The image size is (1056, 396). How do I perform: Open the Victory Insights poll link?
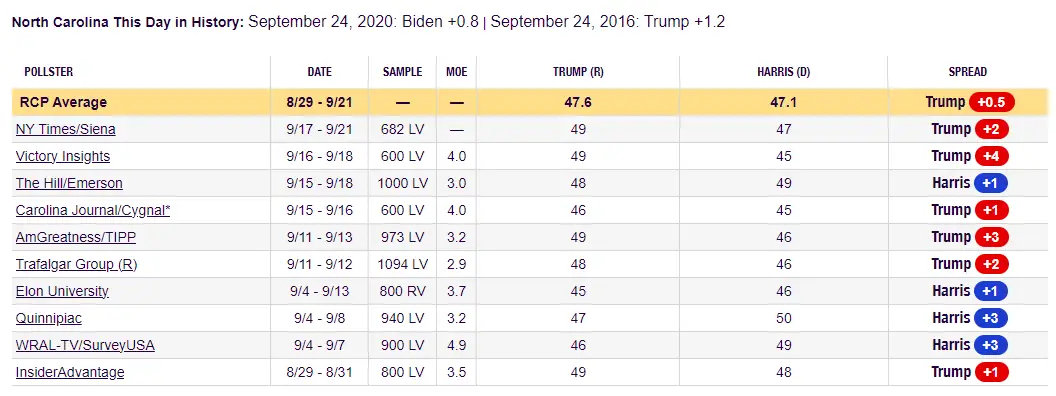tap(63, 156)
